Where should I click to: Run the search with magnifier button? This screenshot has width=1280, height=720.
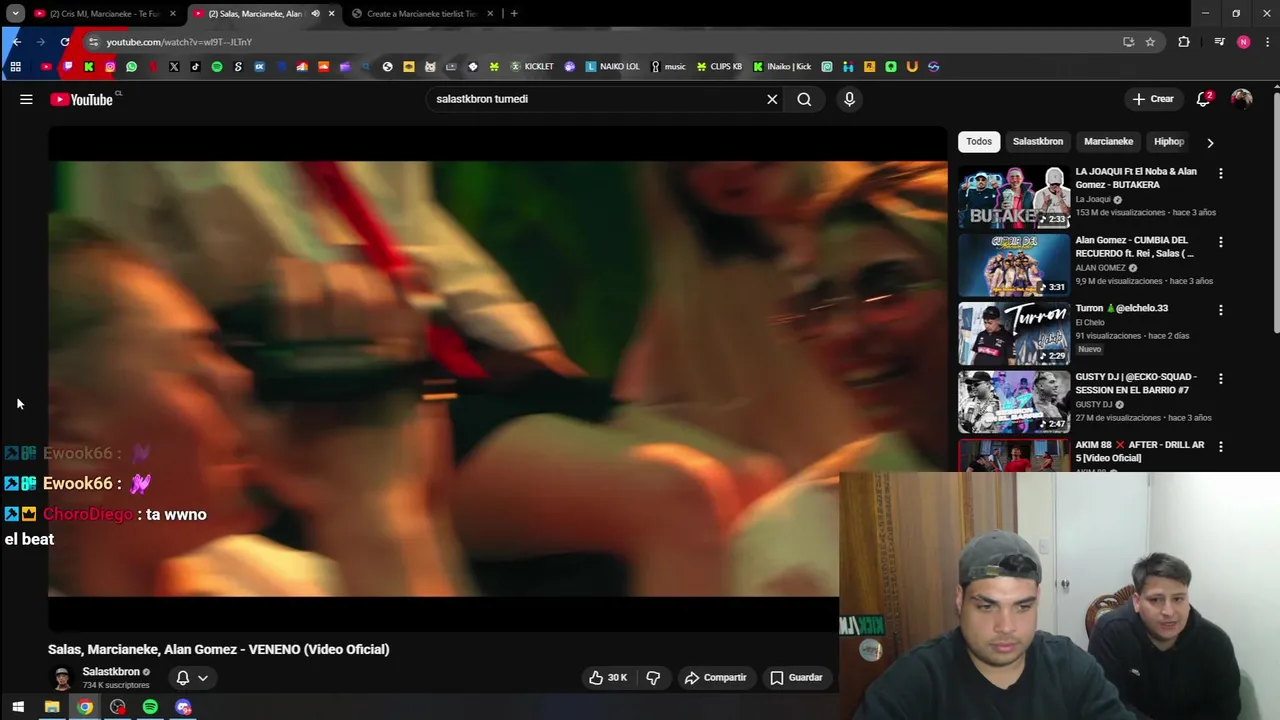click(804, 99)
